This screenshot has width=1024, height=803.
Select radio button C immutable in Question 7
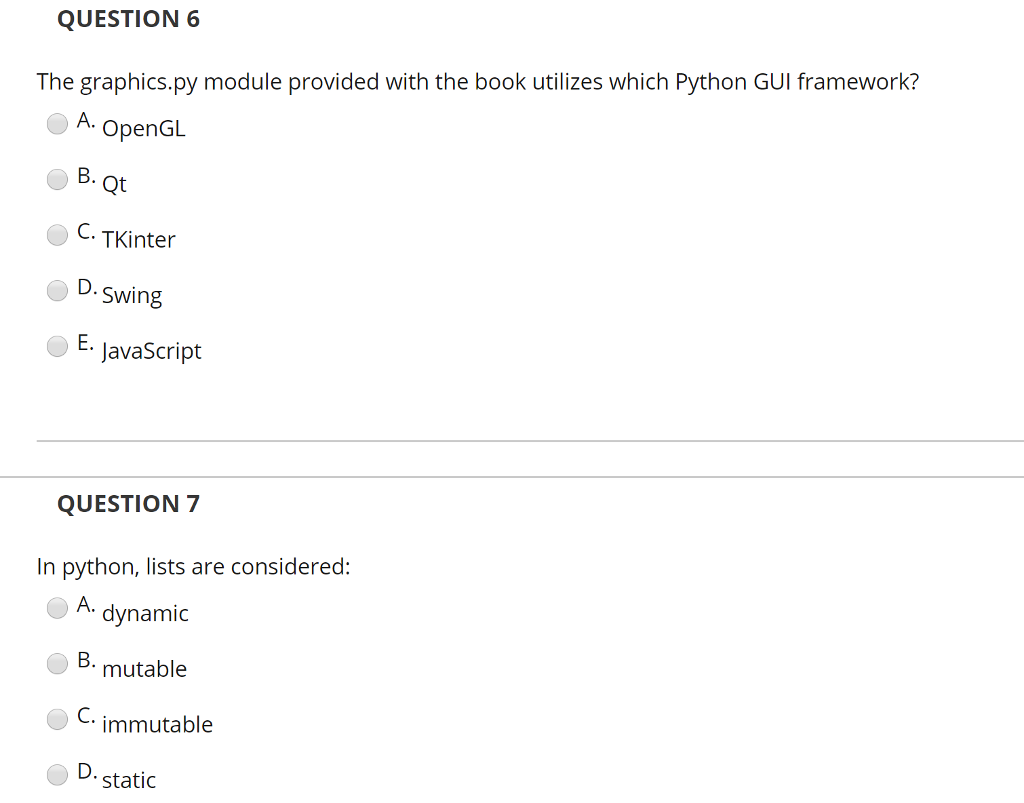[x=57, y=719]
